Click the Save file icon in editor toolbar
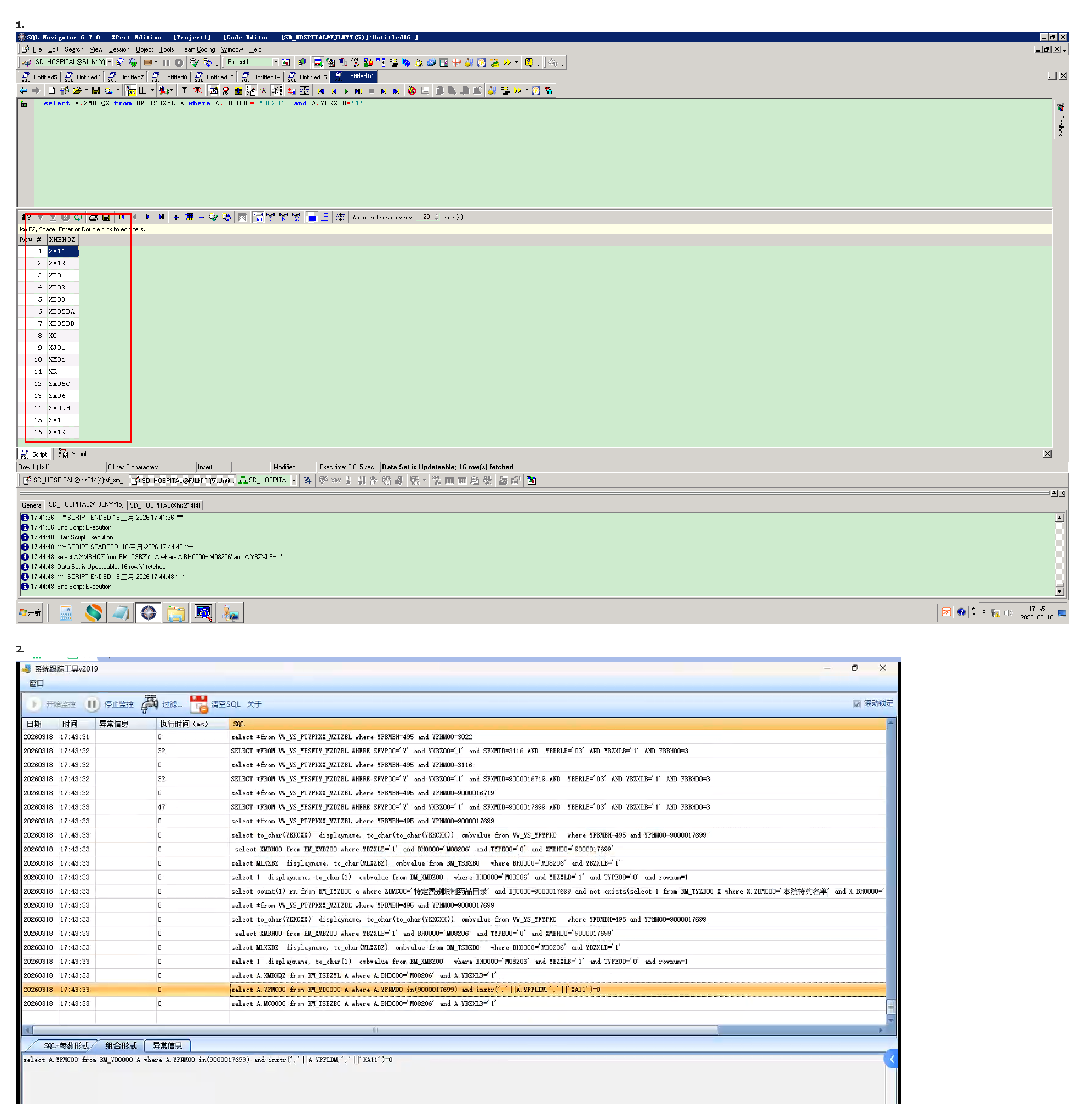Image resolution: width=1085 pixels, height=1120 pixels. click(95, 90)
